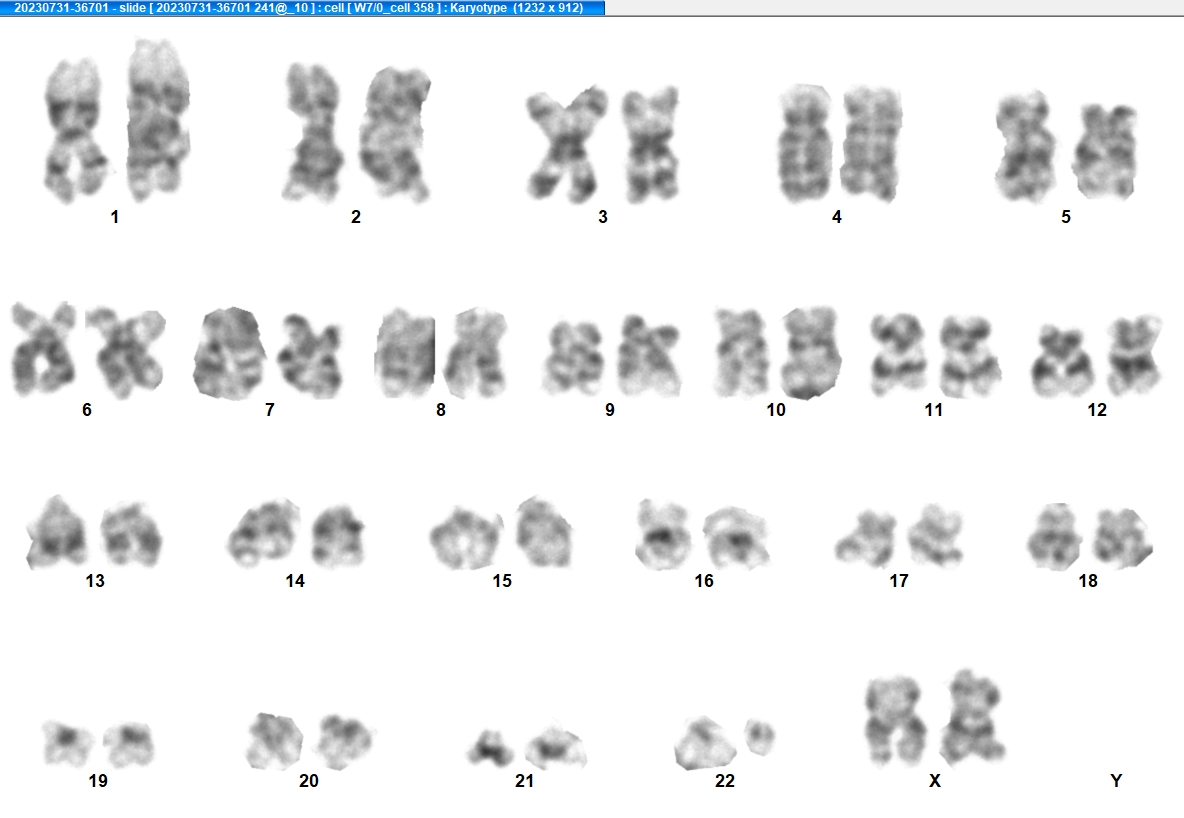Pick the left homolog of chromosome 6

coord(43,350)
